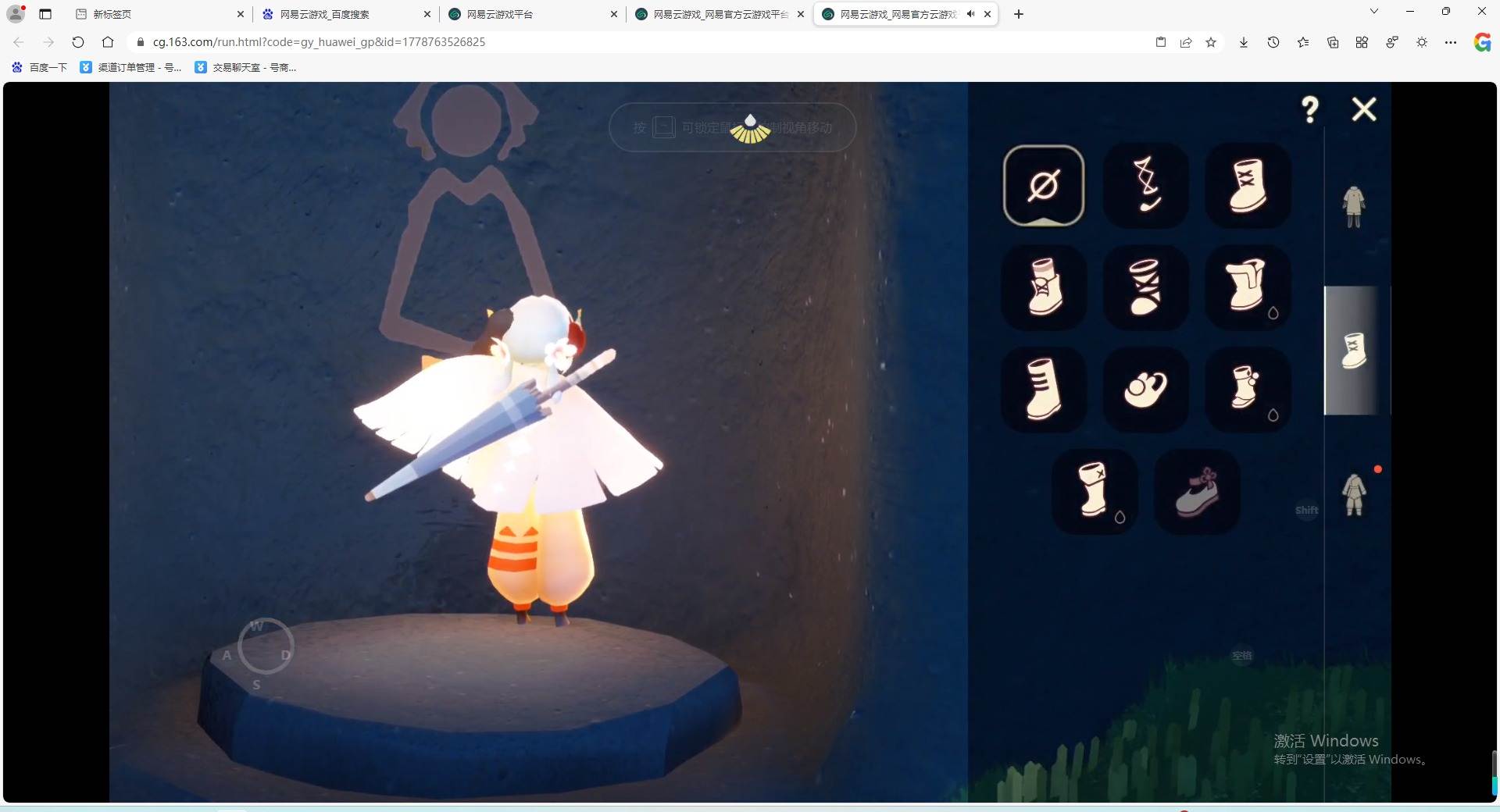The width and height of the screenshot is (1500, 812).
Task: Open the browser downloads panel
Action: [1244, 42]
